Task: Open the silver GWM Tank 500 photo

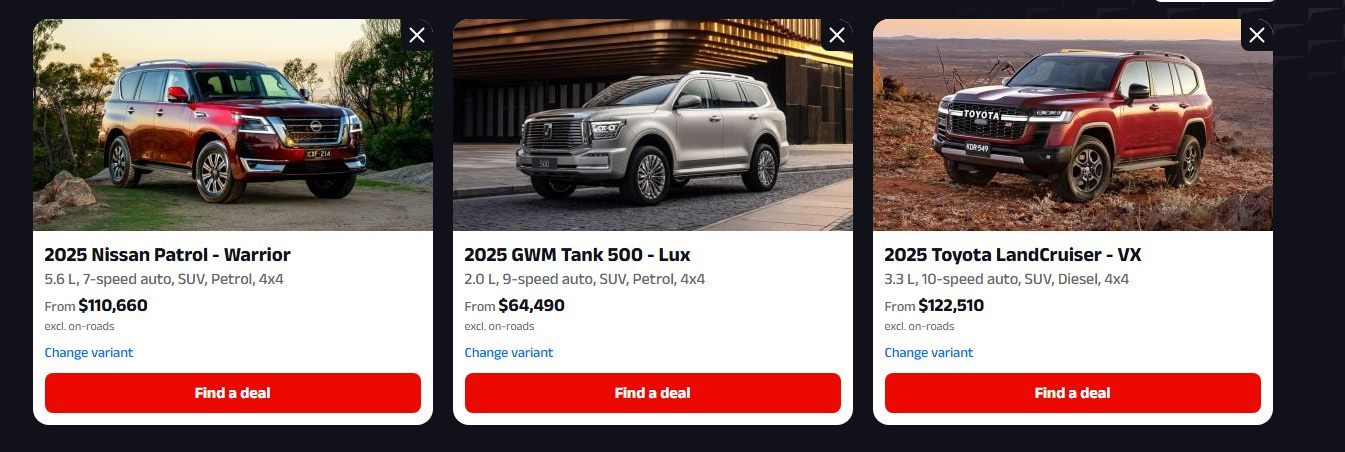Action: click(x=653, y=125)
